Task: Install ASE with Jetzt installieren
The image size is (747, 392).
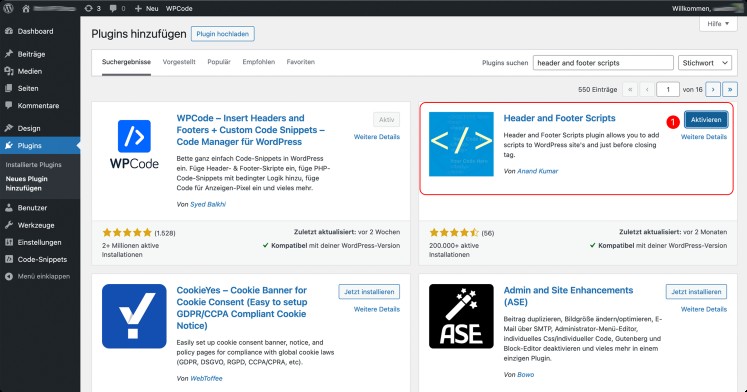Action: click(x=697, y=291)
